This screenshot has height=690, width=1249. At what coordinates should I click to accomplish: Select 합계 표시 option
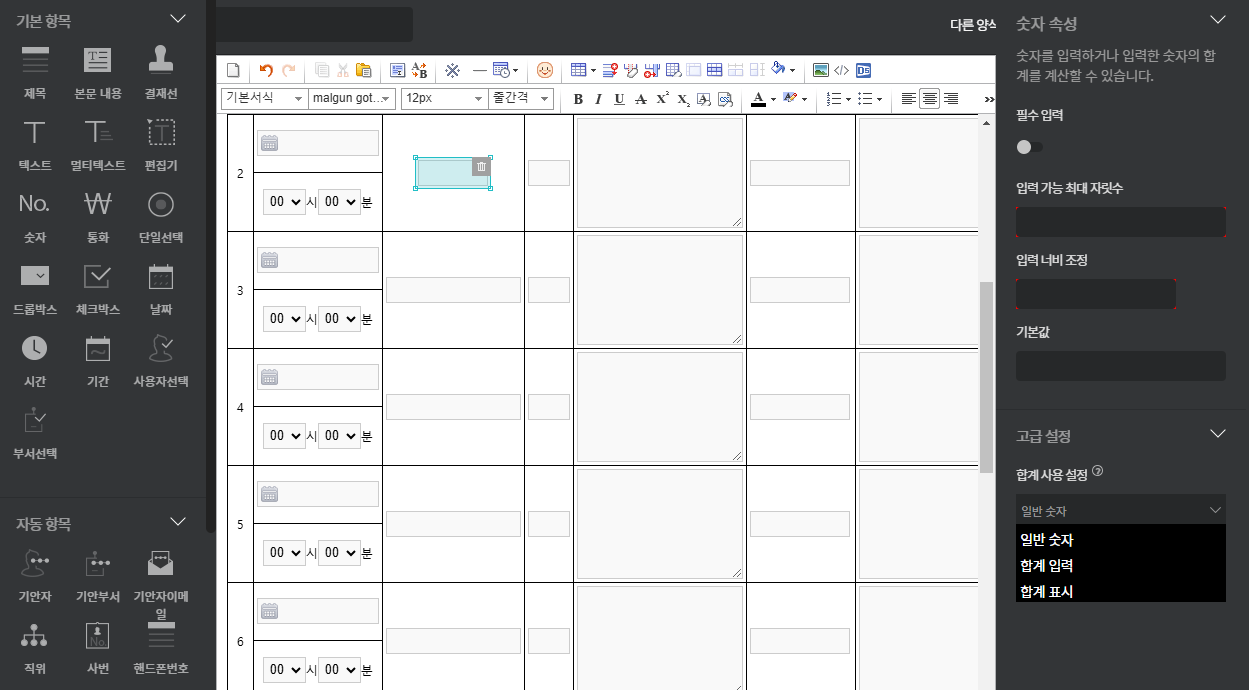click(1046, 591)
